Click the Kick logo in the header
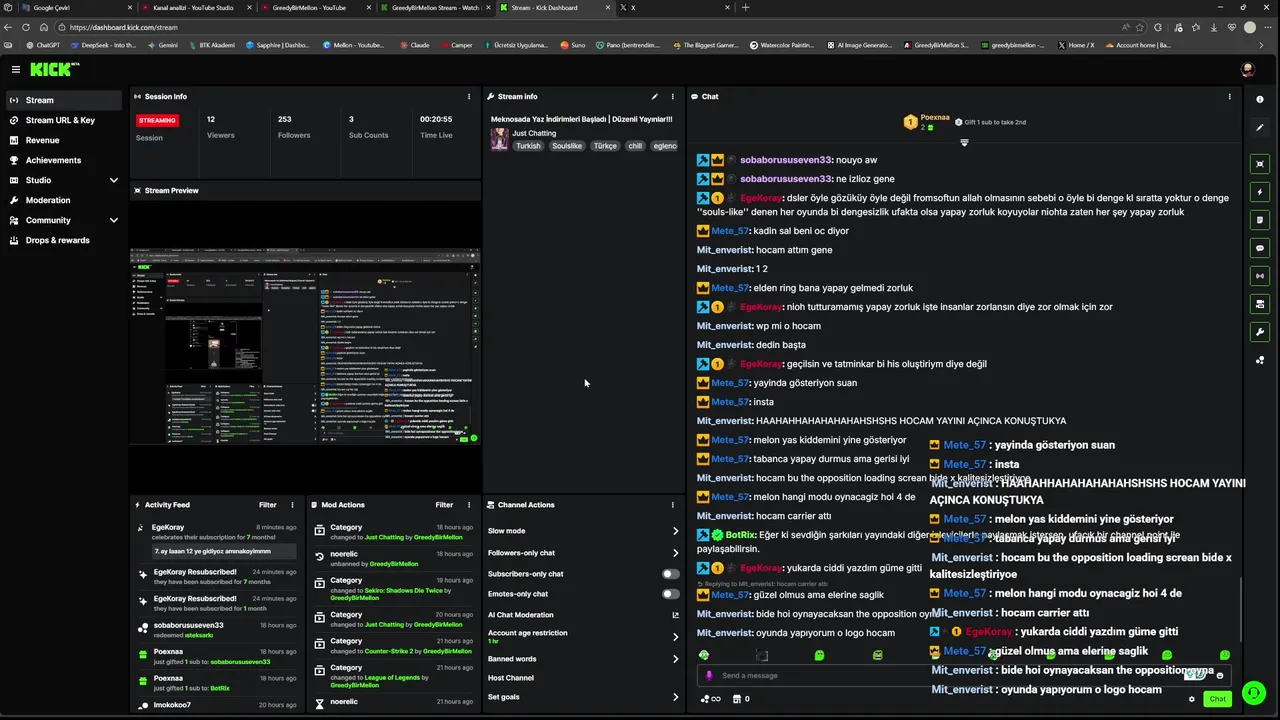The height and width of the screenshot is (720, 1280). click(54, 69)
